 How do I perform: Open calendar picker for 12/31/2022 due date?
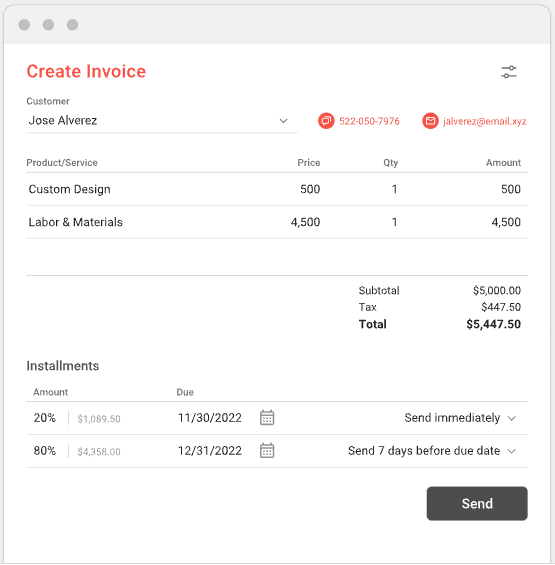tap(267, 450)
